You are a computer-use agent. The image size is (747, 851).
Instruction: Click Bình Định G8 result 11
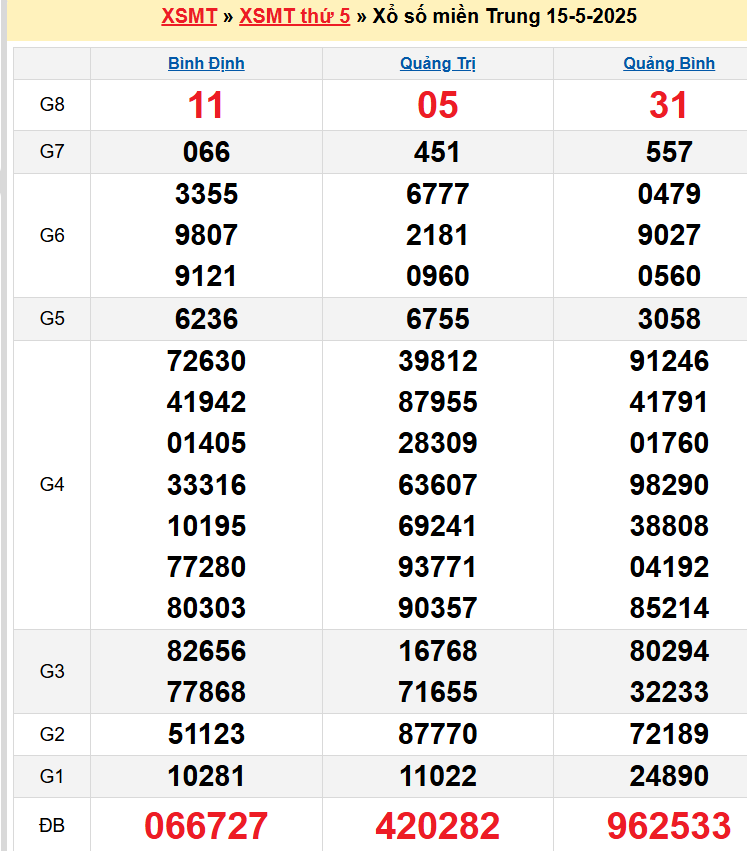pyautogui.click(x=206, y=105)
